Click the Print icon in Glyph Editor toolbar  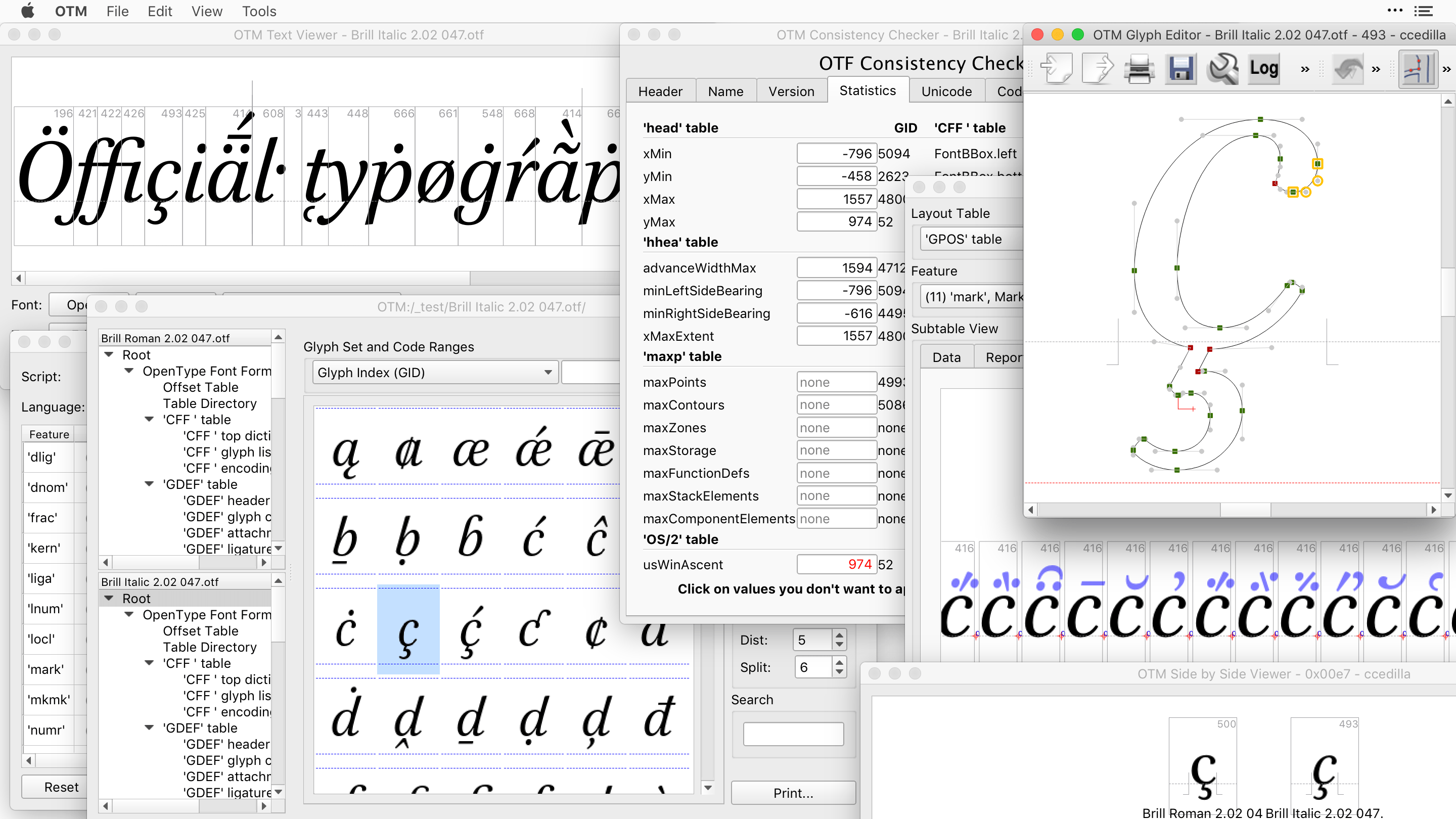(x=1139, y=69)
